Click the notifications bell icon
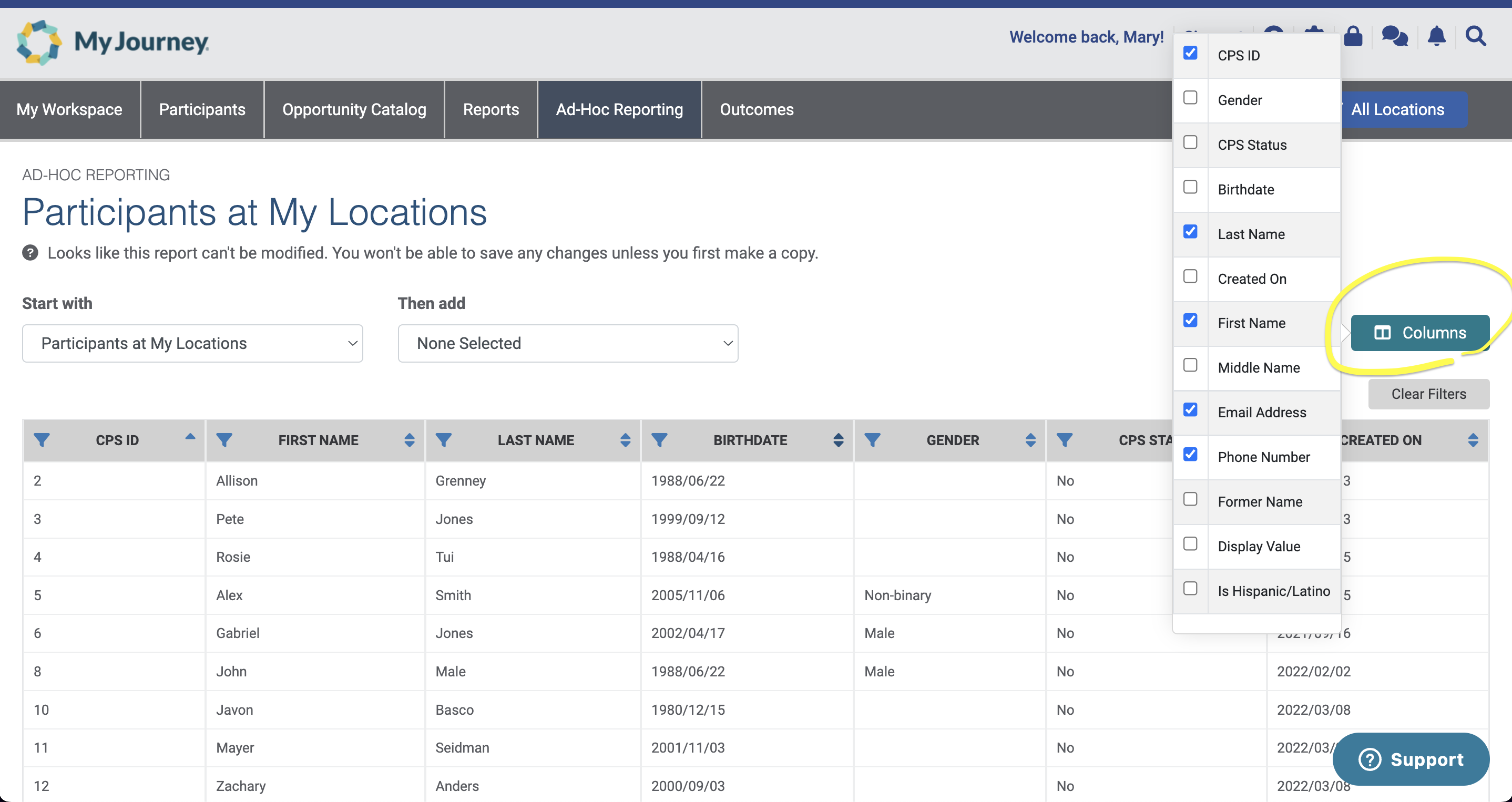Image resolution: width=1512 pixels, height=802 pixels. 1436,36
